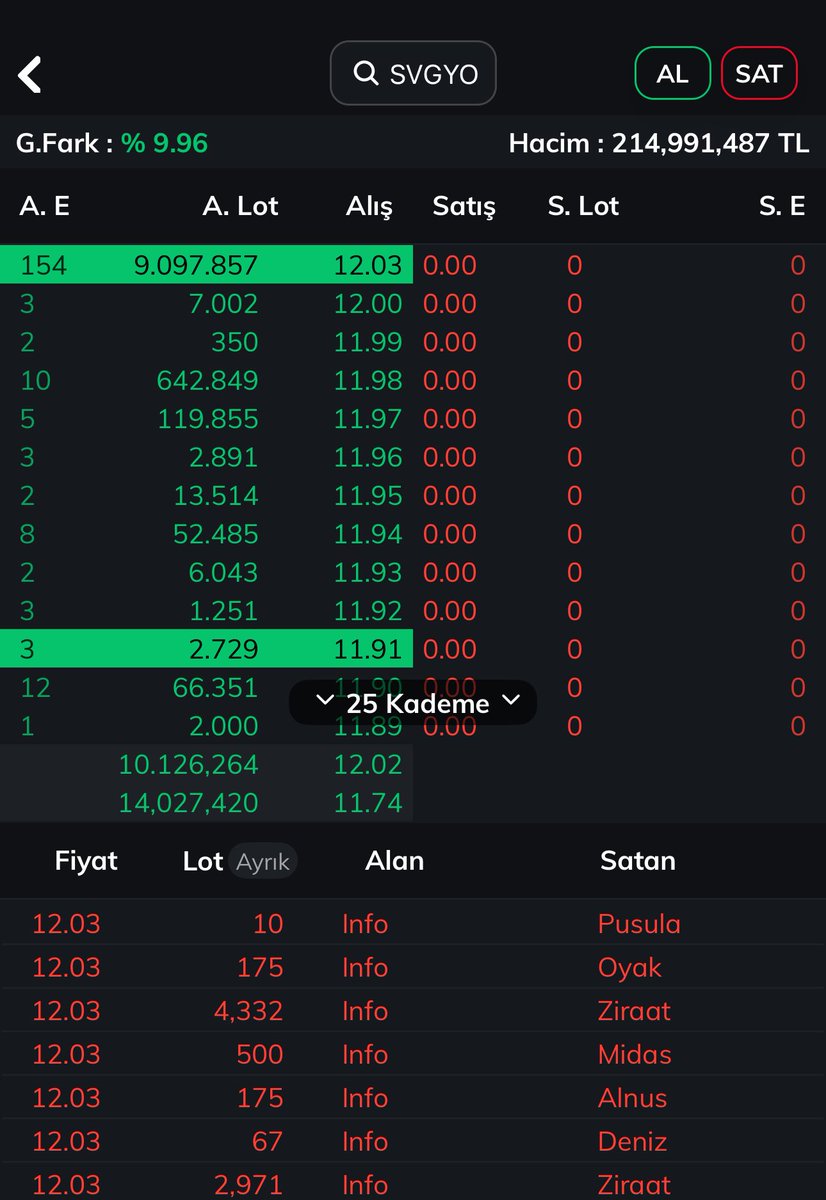
Task: Select bid lot 52.485
Action: point(215,534)
